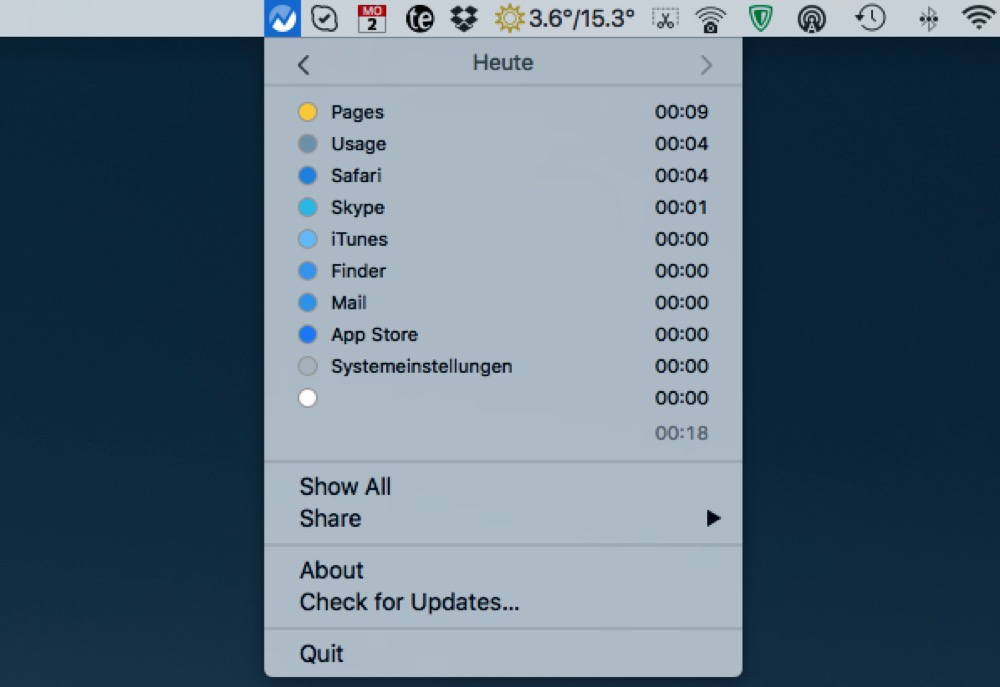Image resolution: width=1000 pixels, height=687 pixels.
Task: Click the Usage app menu bar icon
Action: (283, 18)
